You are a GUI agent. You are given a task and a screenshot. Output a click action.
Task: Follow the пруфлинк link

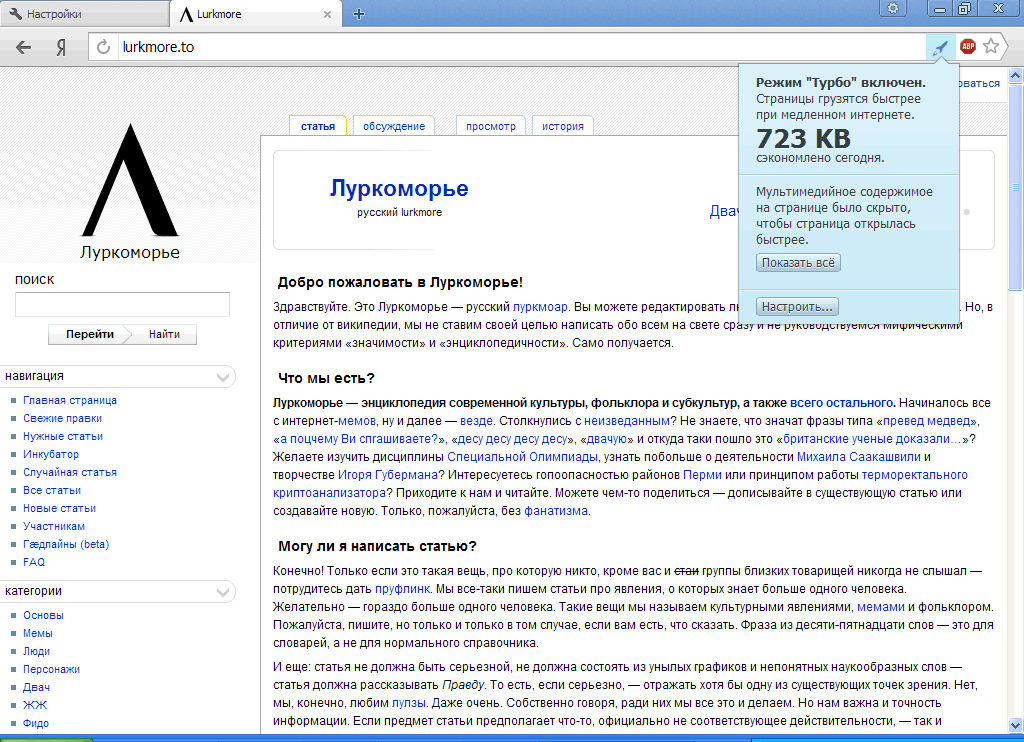click(x=402, y=589)
